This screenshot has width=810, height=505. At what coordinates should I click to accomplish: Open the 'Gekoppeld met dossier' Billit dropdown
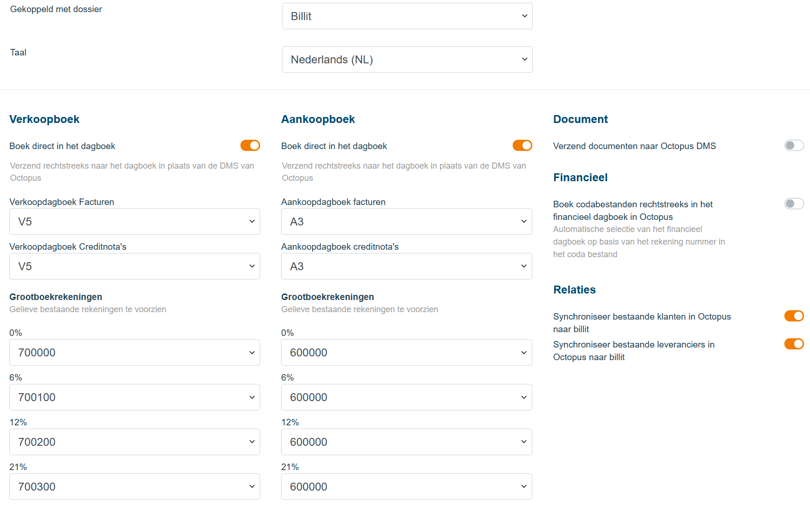pyautogui.click(x=407, y=16)
